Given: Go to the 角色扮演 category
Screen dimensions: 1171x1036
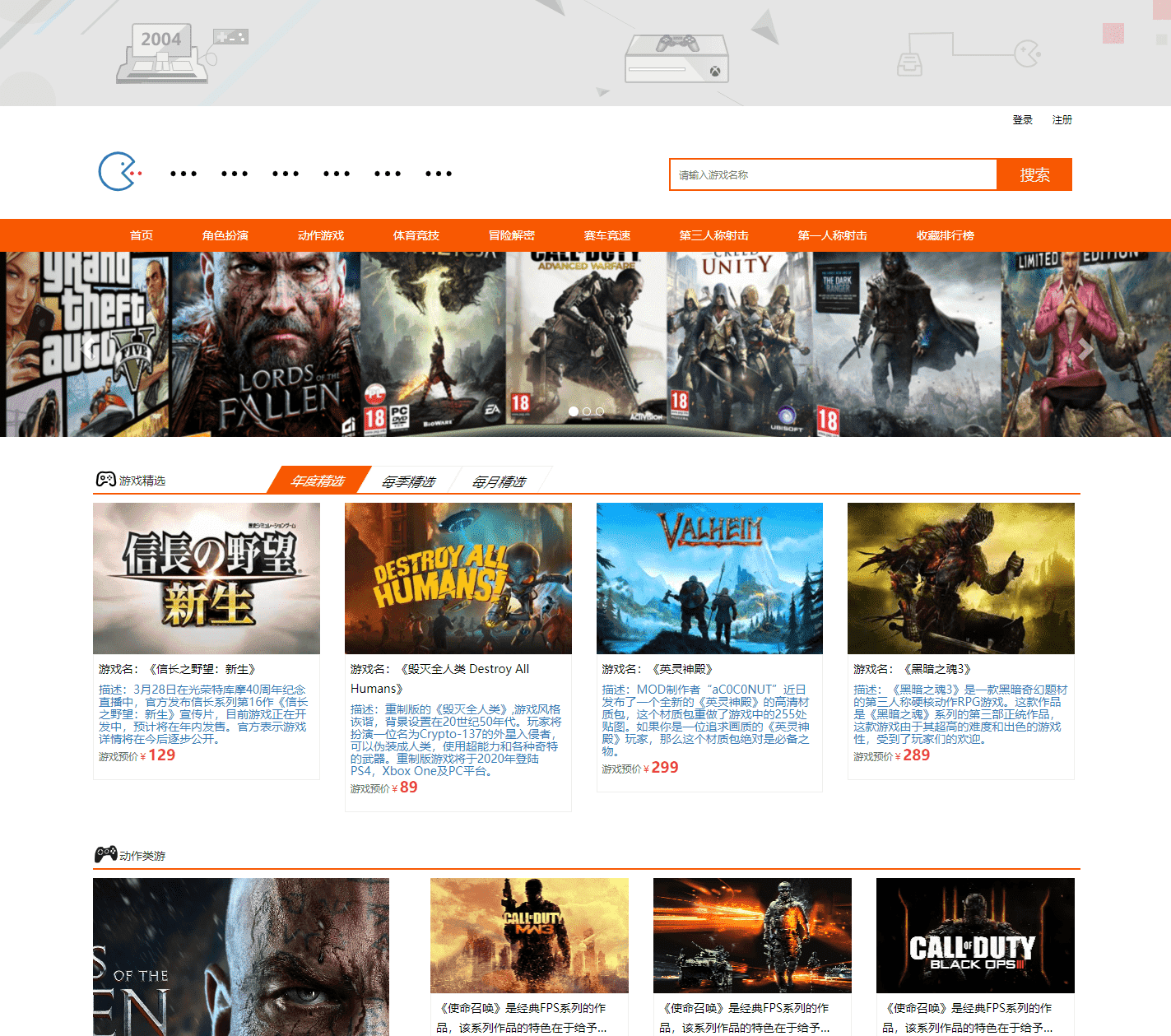Looking at the screenshot, I should coord(225,235).
